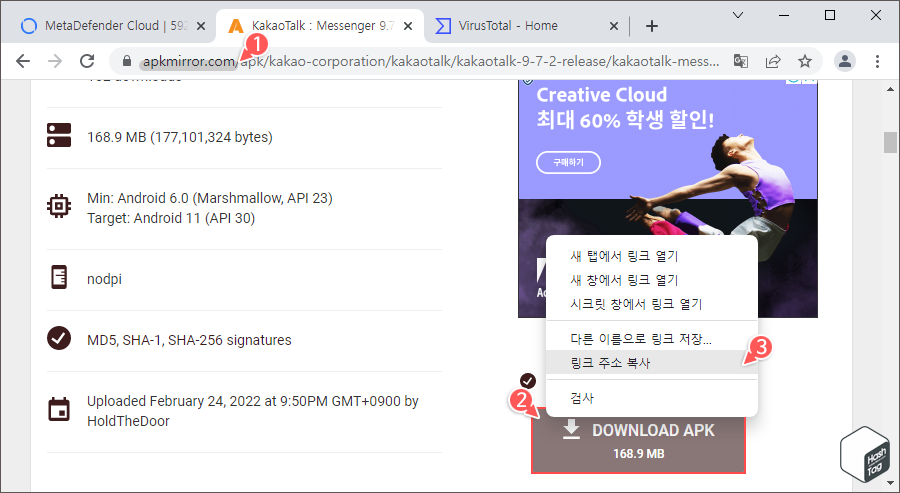Select '검사' inspect menu item
900x493 pixels.
coord(652,398)
